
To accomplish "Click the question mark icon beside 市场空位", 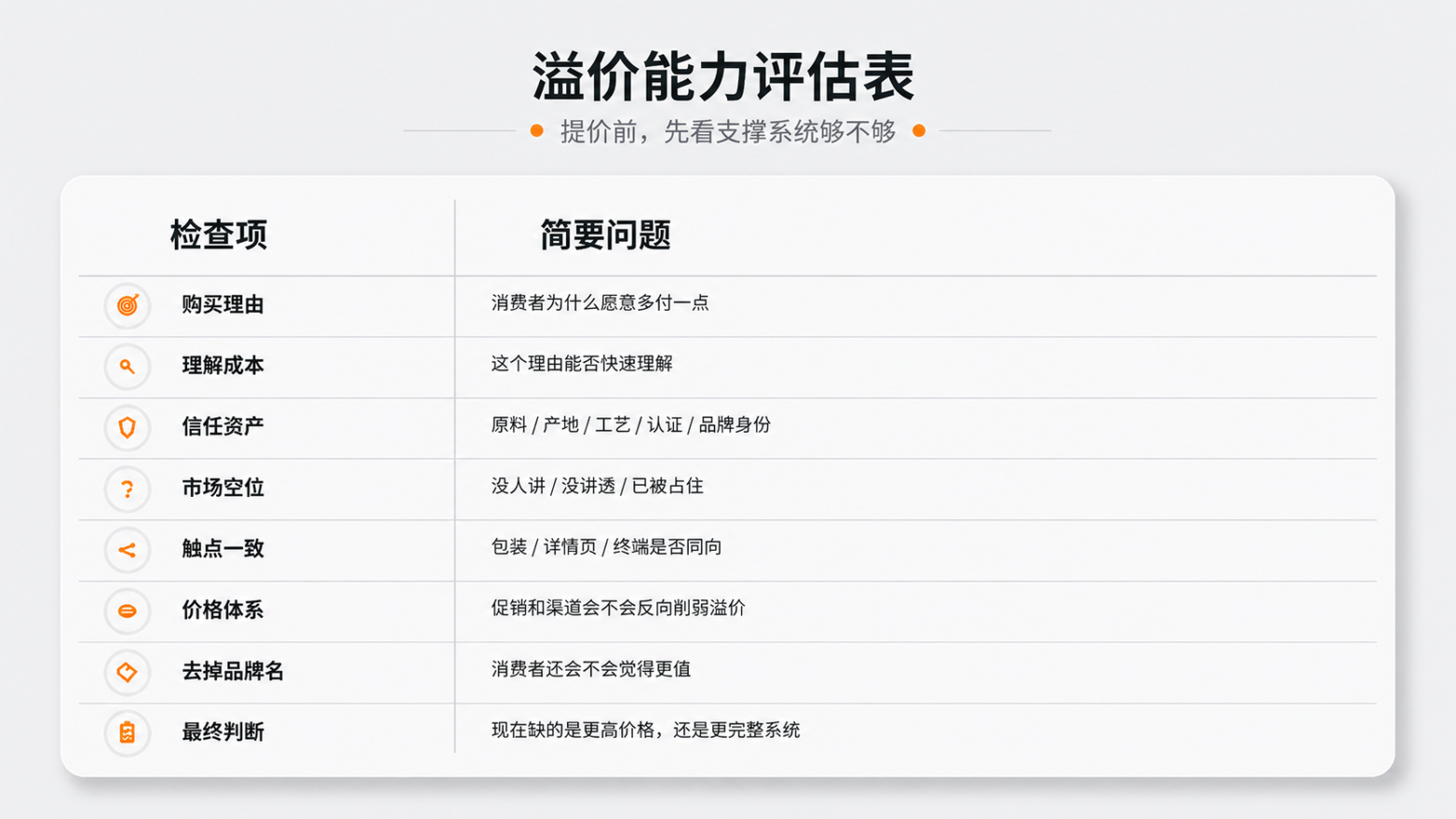I will tap(128, 489).
